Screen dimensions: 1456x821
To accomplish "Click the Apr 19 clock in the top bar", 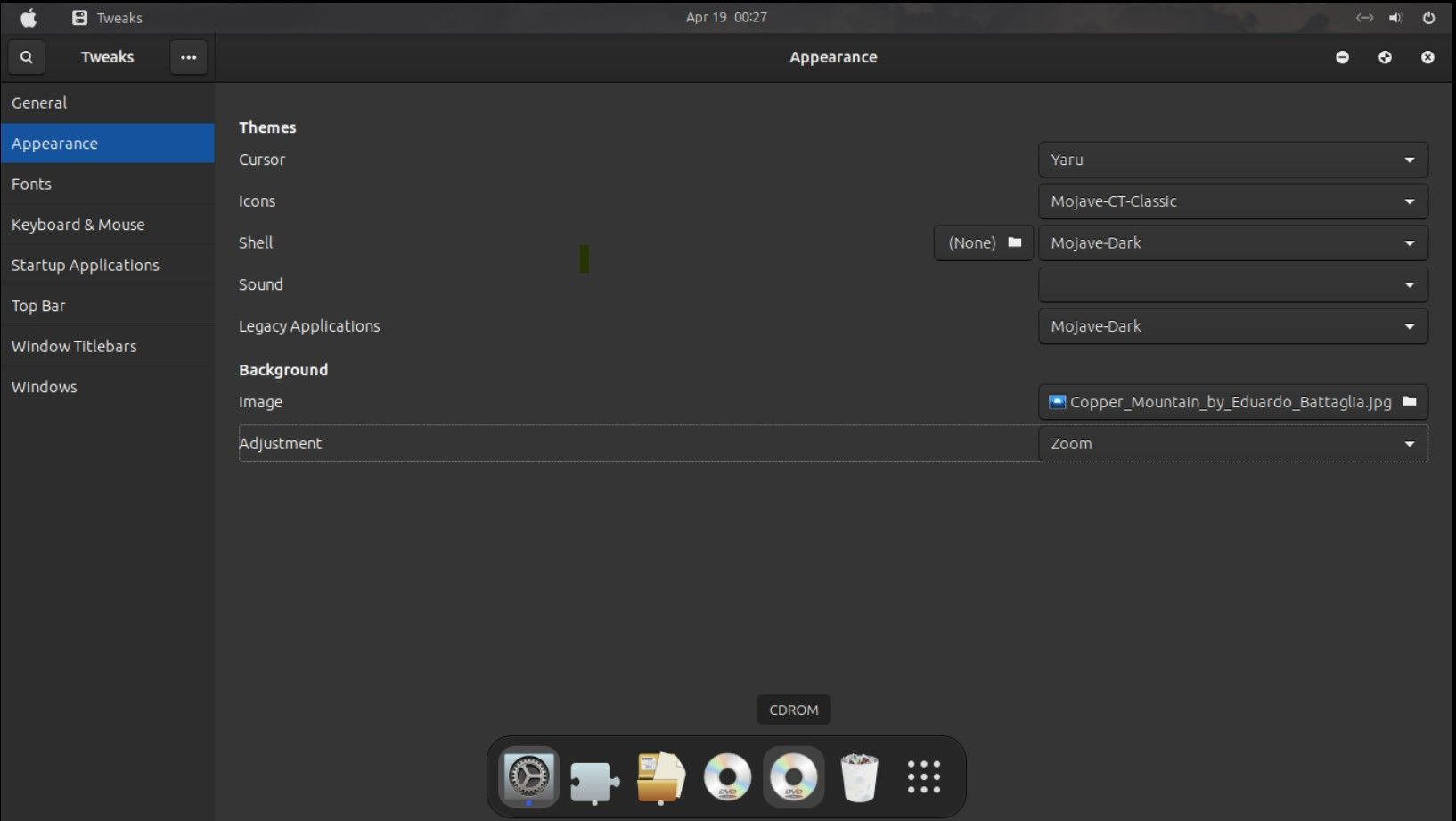I will tap(725, 16).
